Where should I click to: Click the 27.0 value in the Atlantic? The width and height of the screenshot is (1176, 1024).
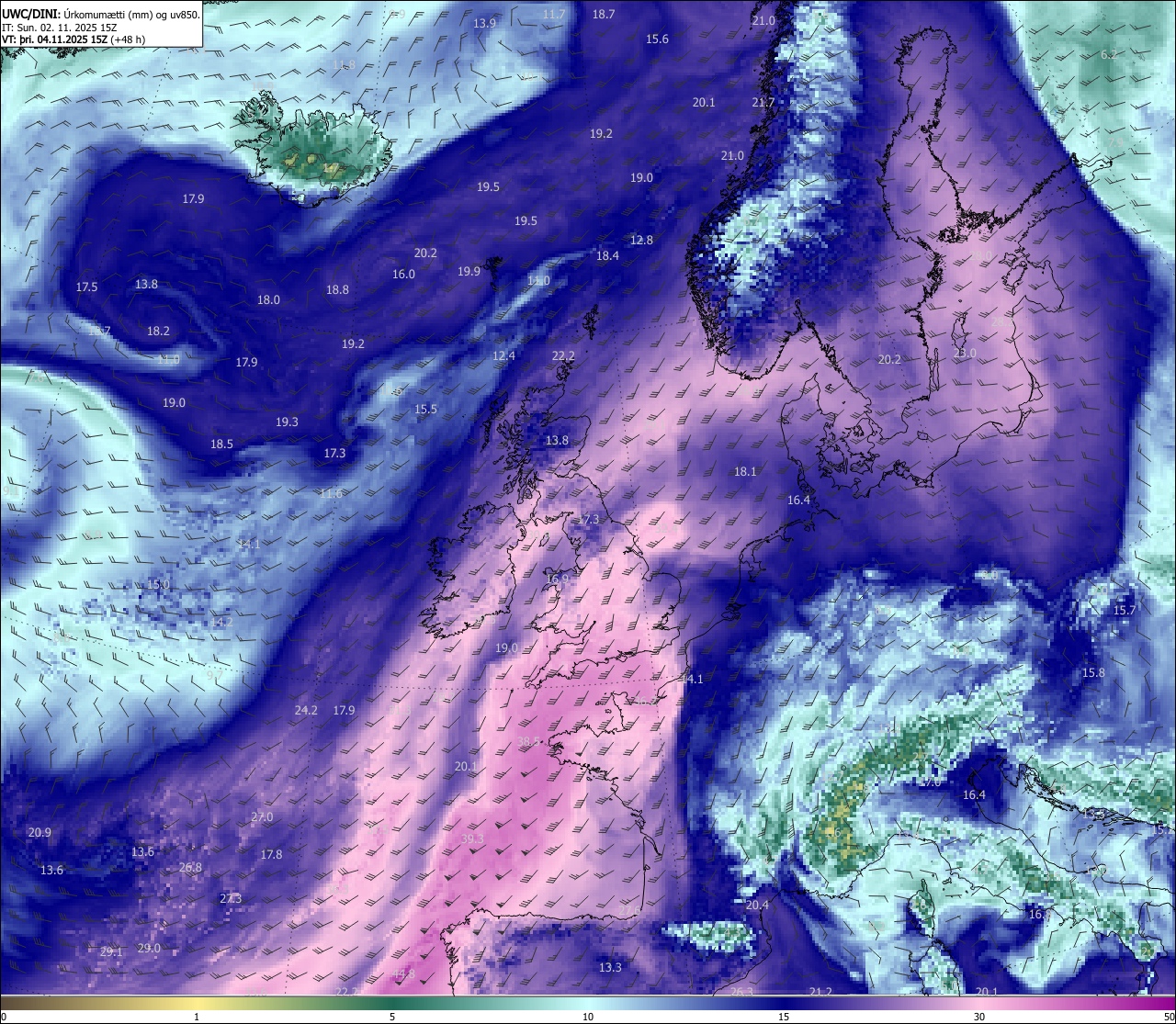[x=262, y=816]
